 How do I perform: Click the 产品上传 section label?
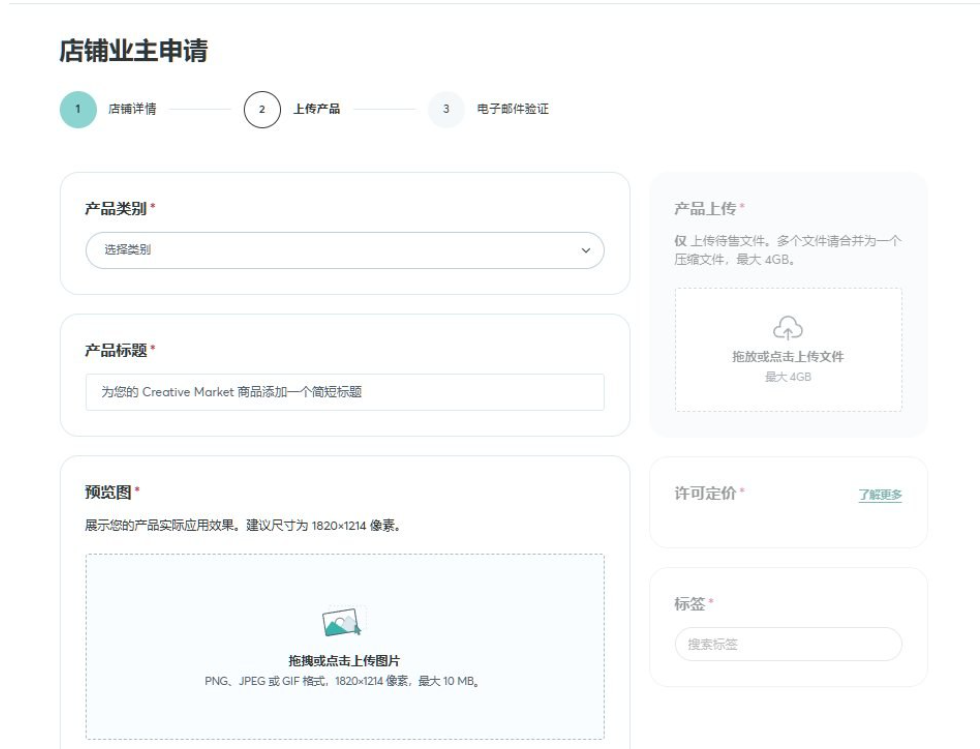pos(706,208)
